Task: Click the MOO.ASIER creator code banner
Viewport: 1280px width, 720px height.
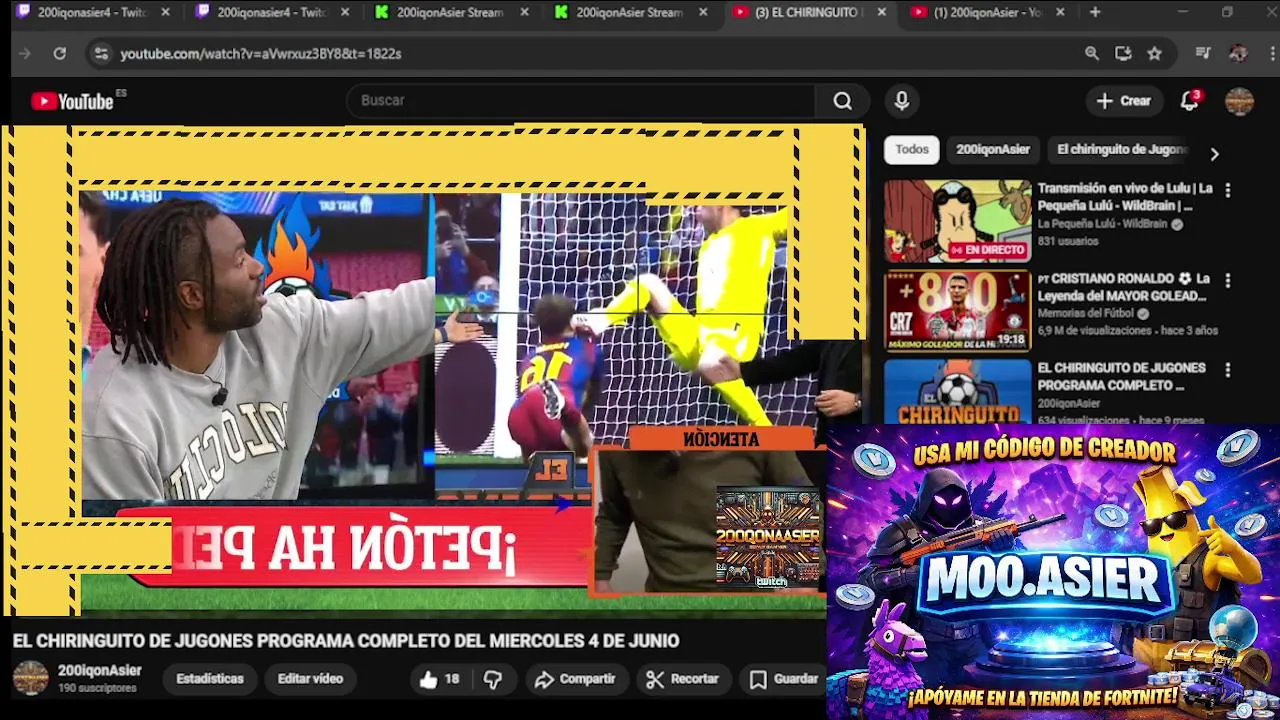Action: coord(1053,571)
